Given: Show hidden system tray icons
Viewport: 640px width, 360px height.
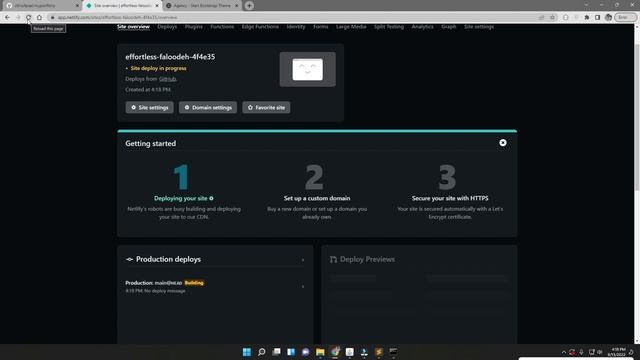Looking at the screenshot, I should click(564, 352).
